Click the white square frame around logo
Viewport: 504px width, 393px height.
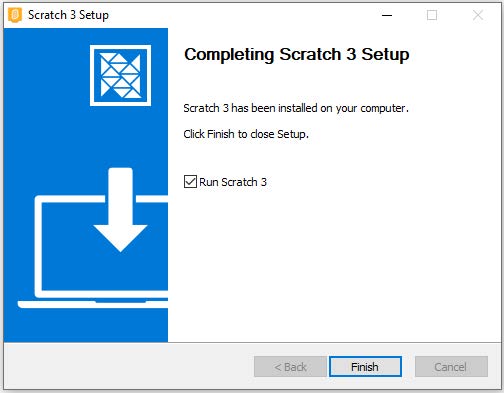point(120,75)
